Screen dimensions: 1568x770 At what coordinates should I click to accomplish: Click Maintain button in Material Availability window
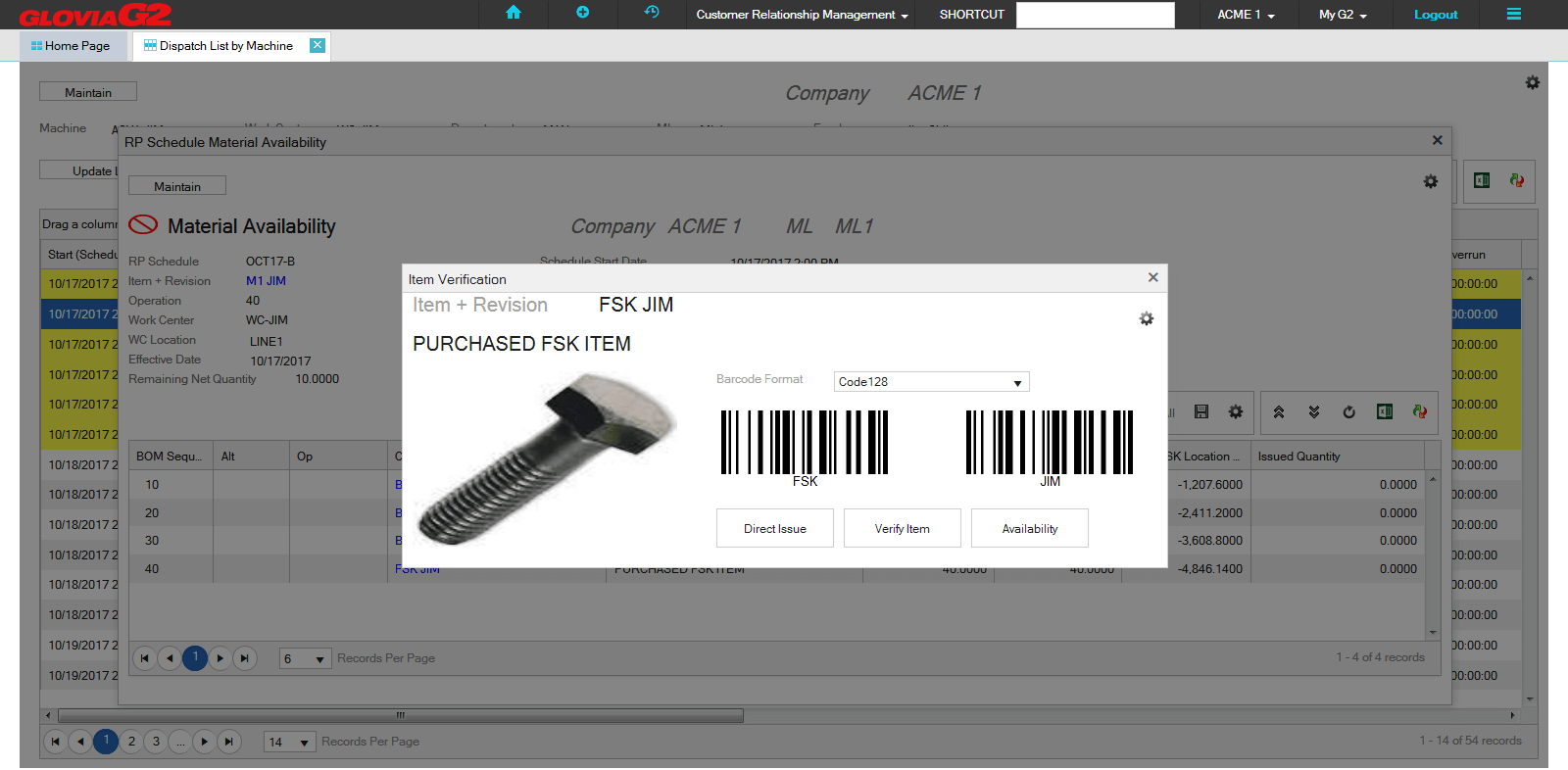(x=177, y=186)
